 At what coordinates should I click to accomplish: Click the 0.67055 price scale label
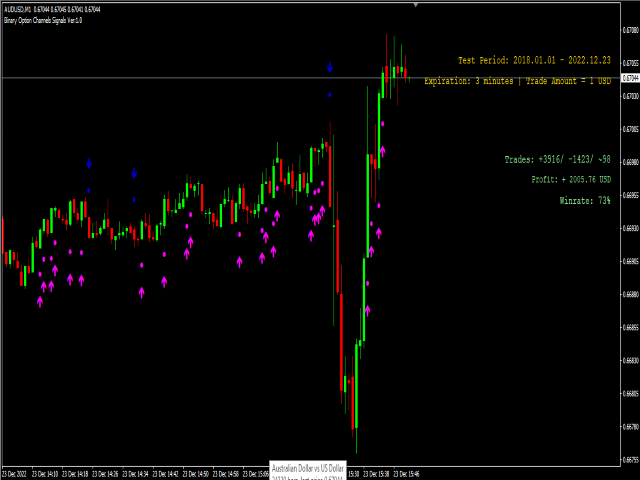(x=630, y=63)
